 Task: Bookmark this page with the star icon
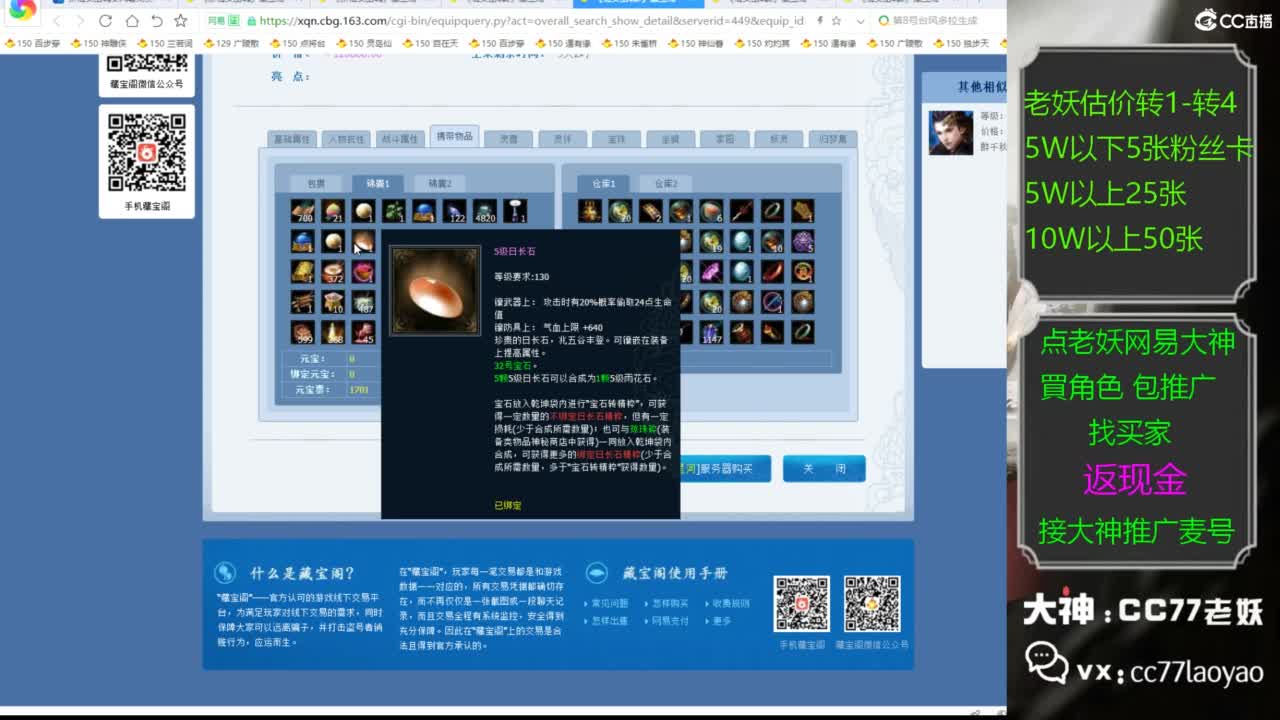(x=181, y=20)
